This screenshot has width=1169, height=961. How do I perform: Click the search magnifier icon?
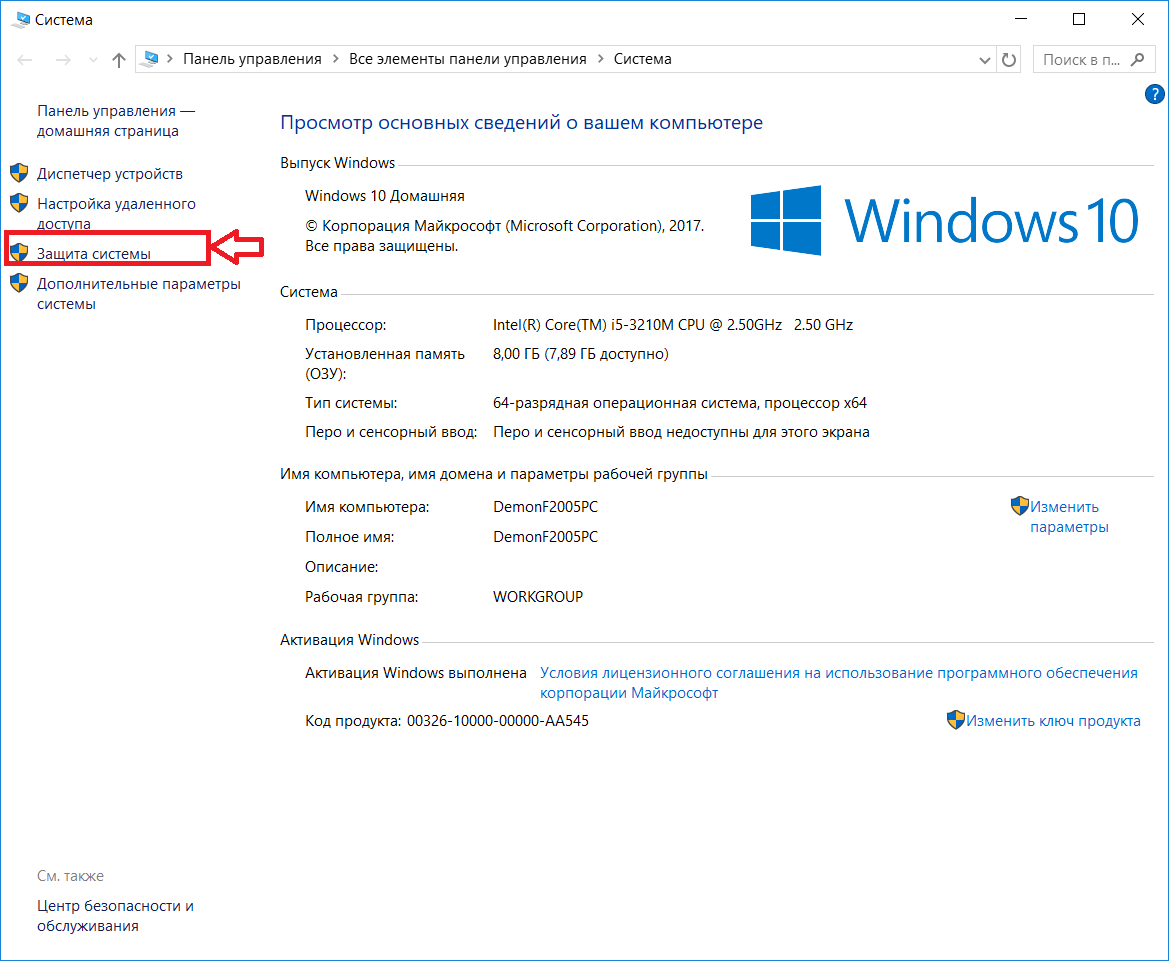[1138, 60]
